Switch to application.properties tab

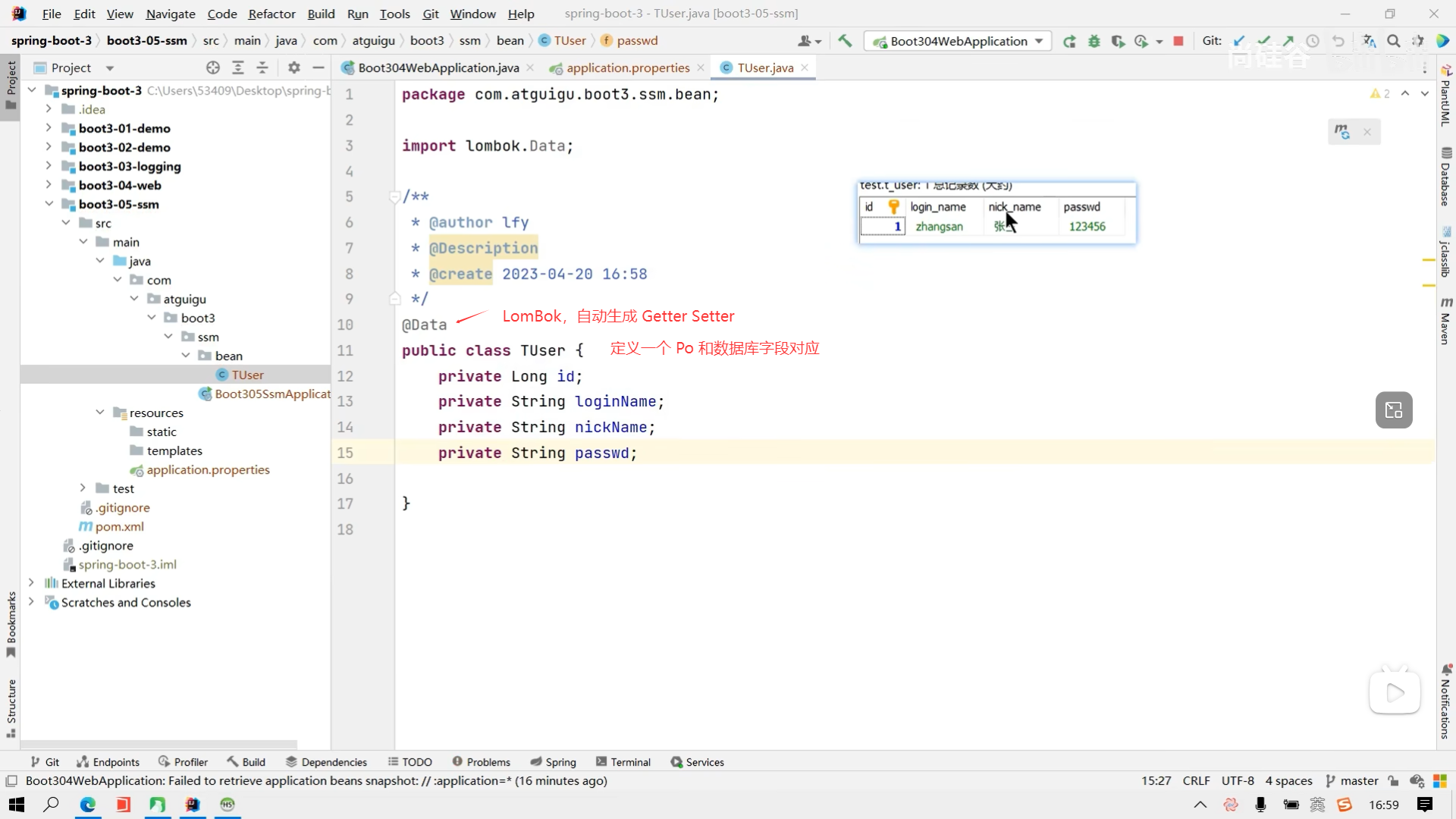coord(627,67)
